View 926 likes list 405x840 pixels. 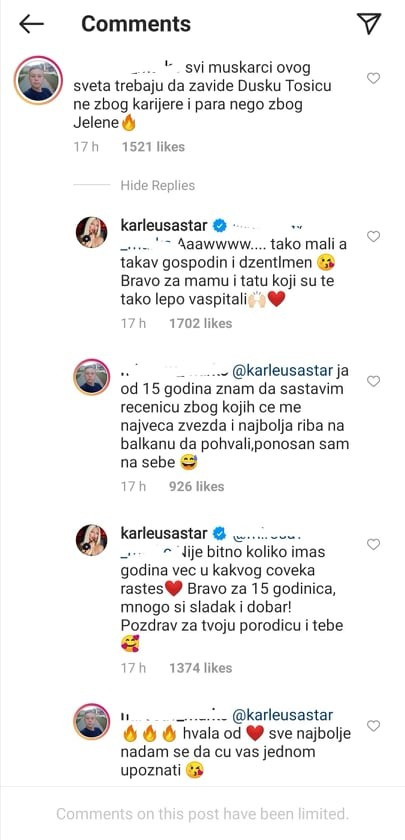[x=197, y=486]
